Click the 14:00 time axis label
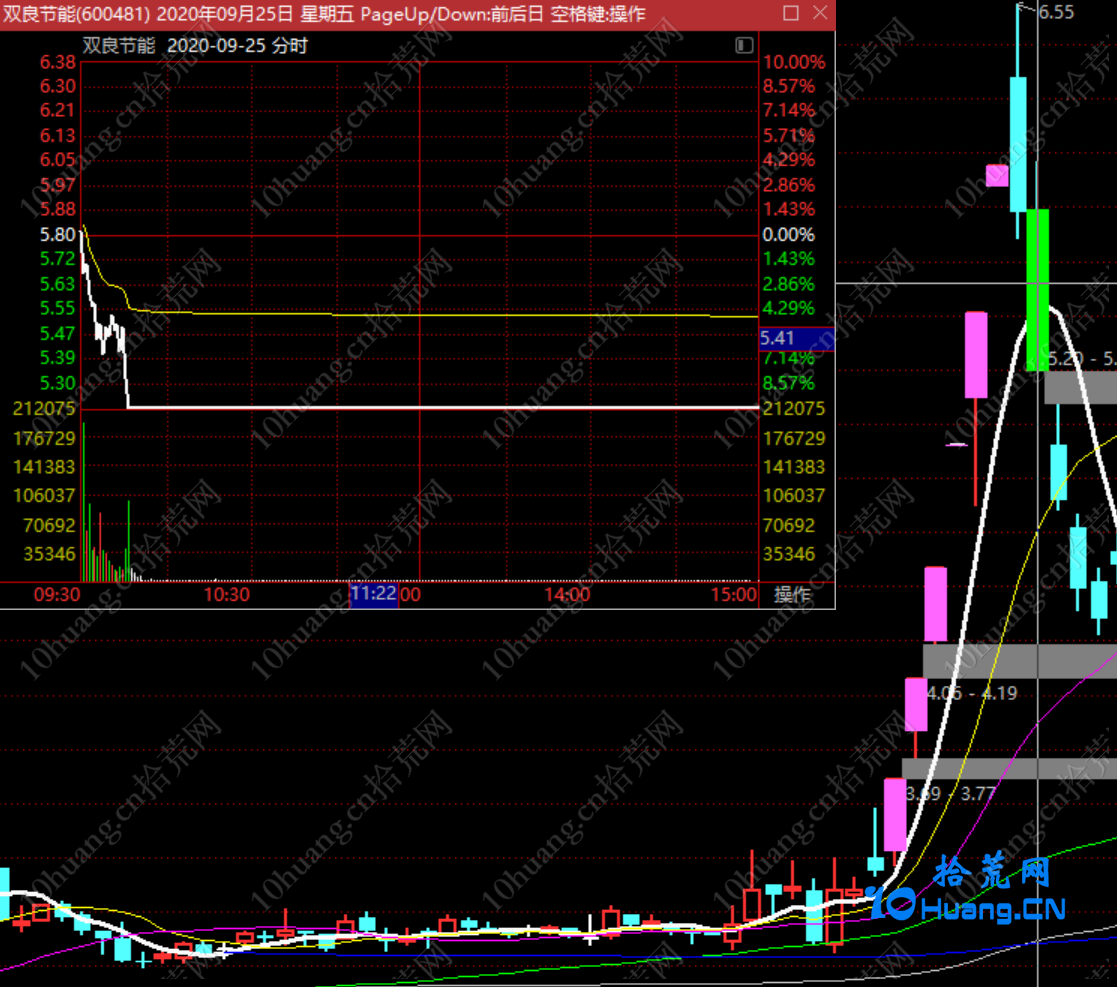This screenshot has height=987, width=1117. click(567, 594)
